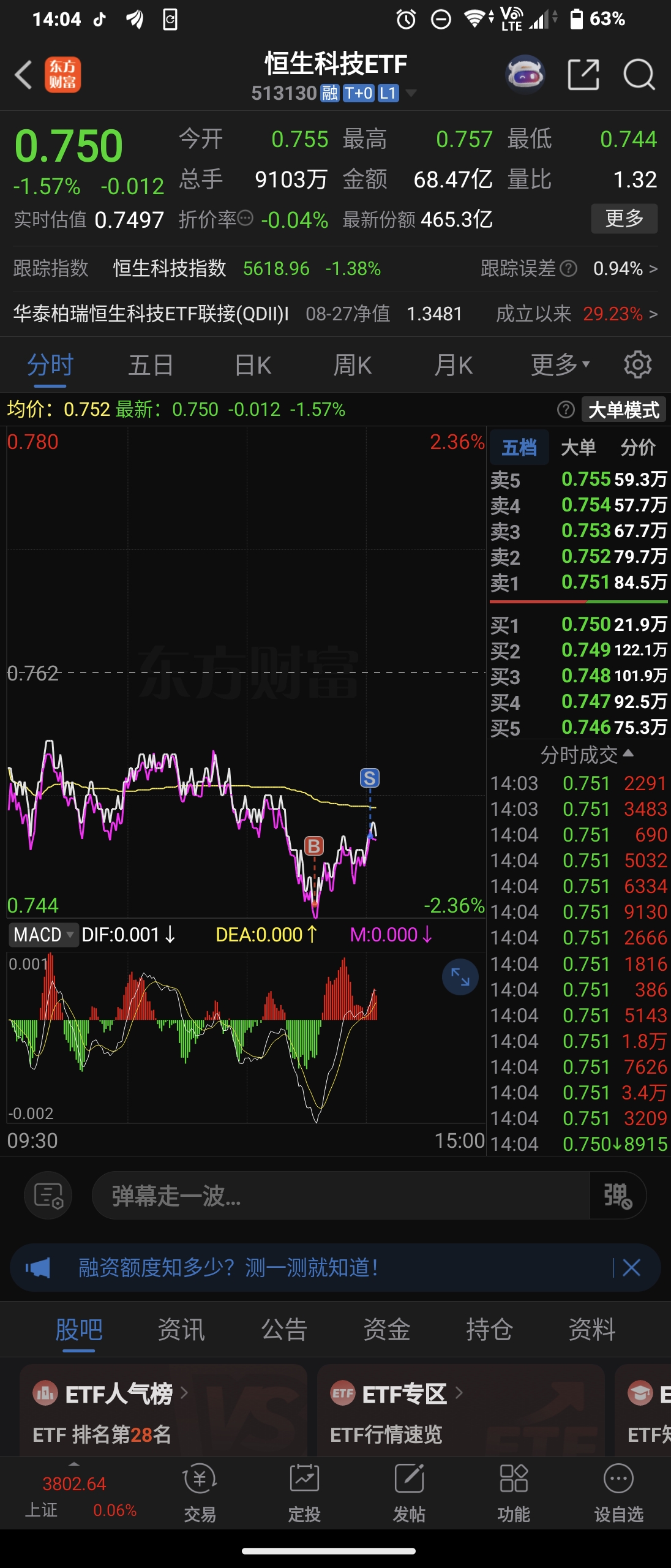The image size is (671, 1568).
Task: Open 恒生科技指数 tracked index link
Action: click(x=170, y=268)
